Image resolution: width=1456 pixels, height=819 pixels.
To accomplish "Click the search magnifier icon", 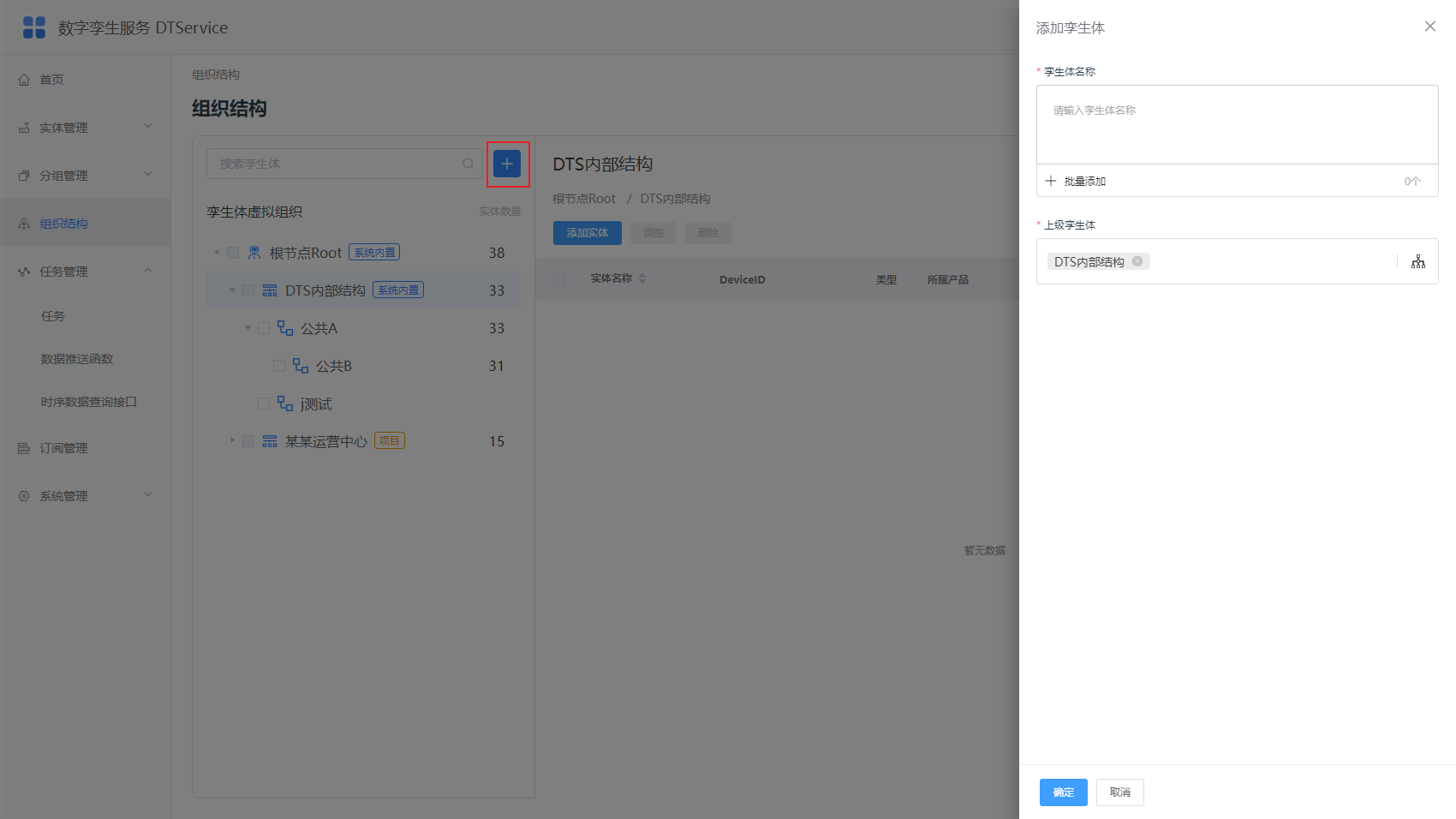I will point(468,164).
